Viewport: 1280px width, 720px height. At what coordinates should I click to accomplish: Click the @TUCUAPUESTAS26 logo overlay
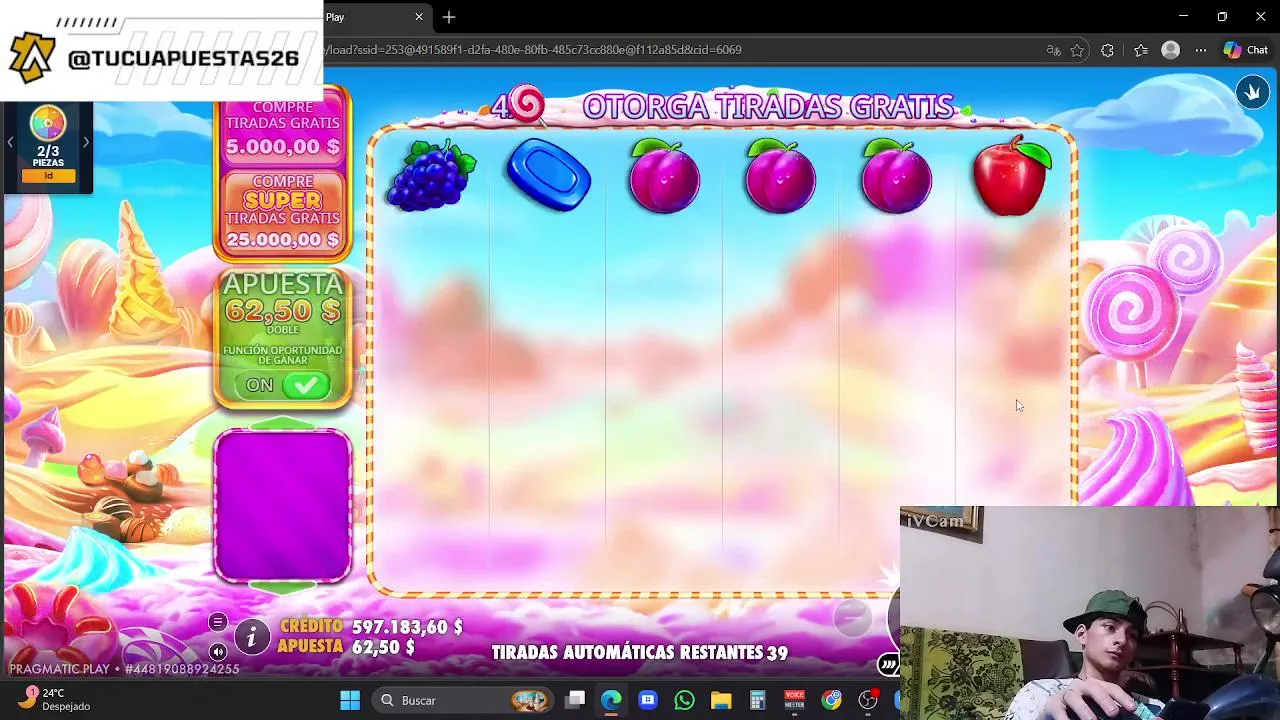(x=160, y=50)
